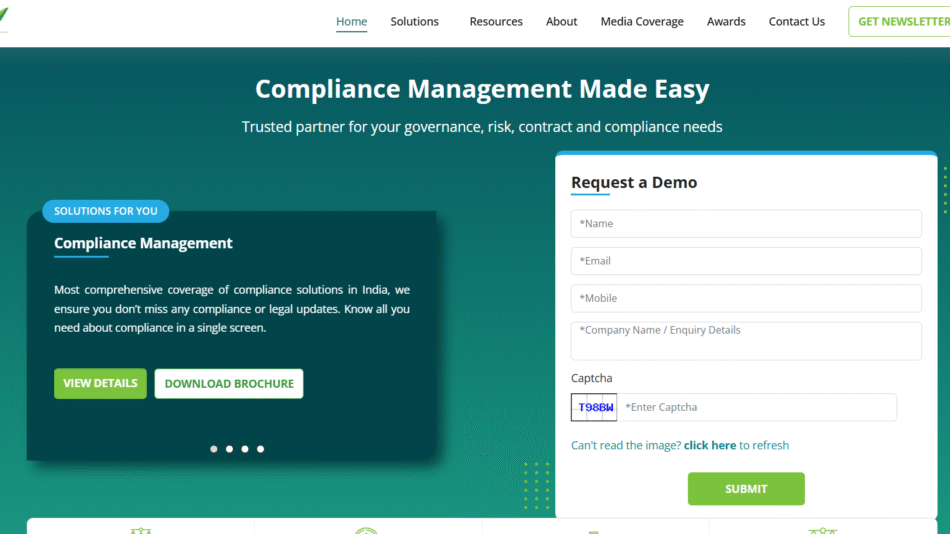Expand the Solutions navigation dropdown
950x534 pixels.
click(414, 22)
